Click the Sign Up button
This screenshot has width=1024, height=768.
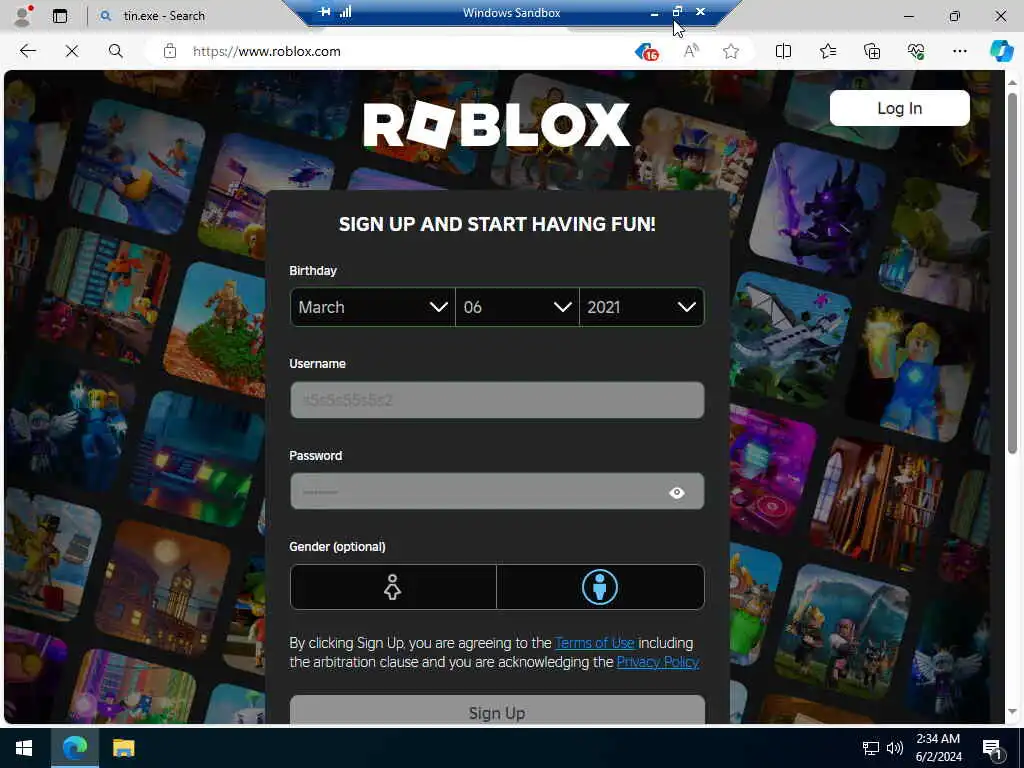pyautogui.click(x=497, y=712)
